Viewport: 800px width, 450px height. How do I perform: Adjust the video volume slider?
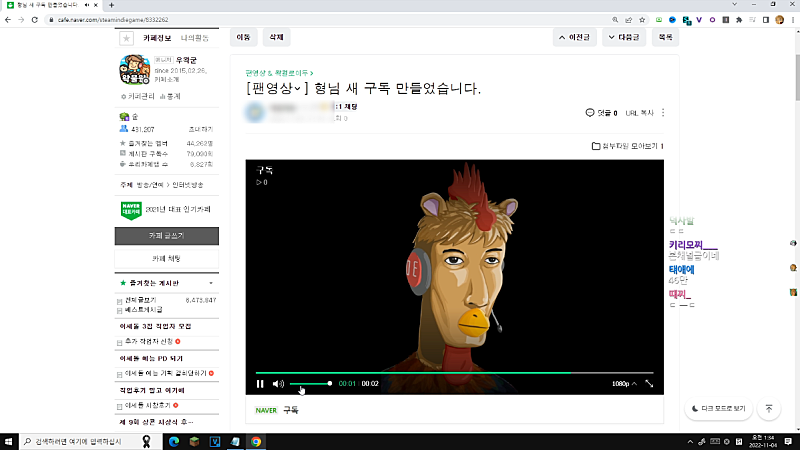coord(311,383)
